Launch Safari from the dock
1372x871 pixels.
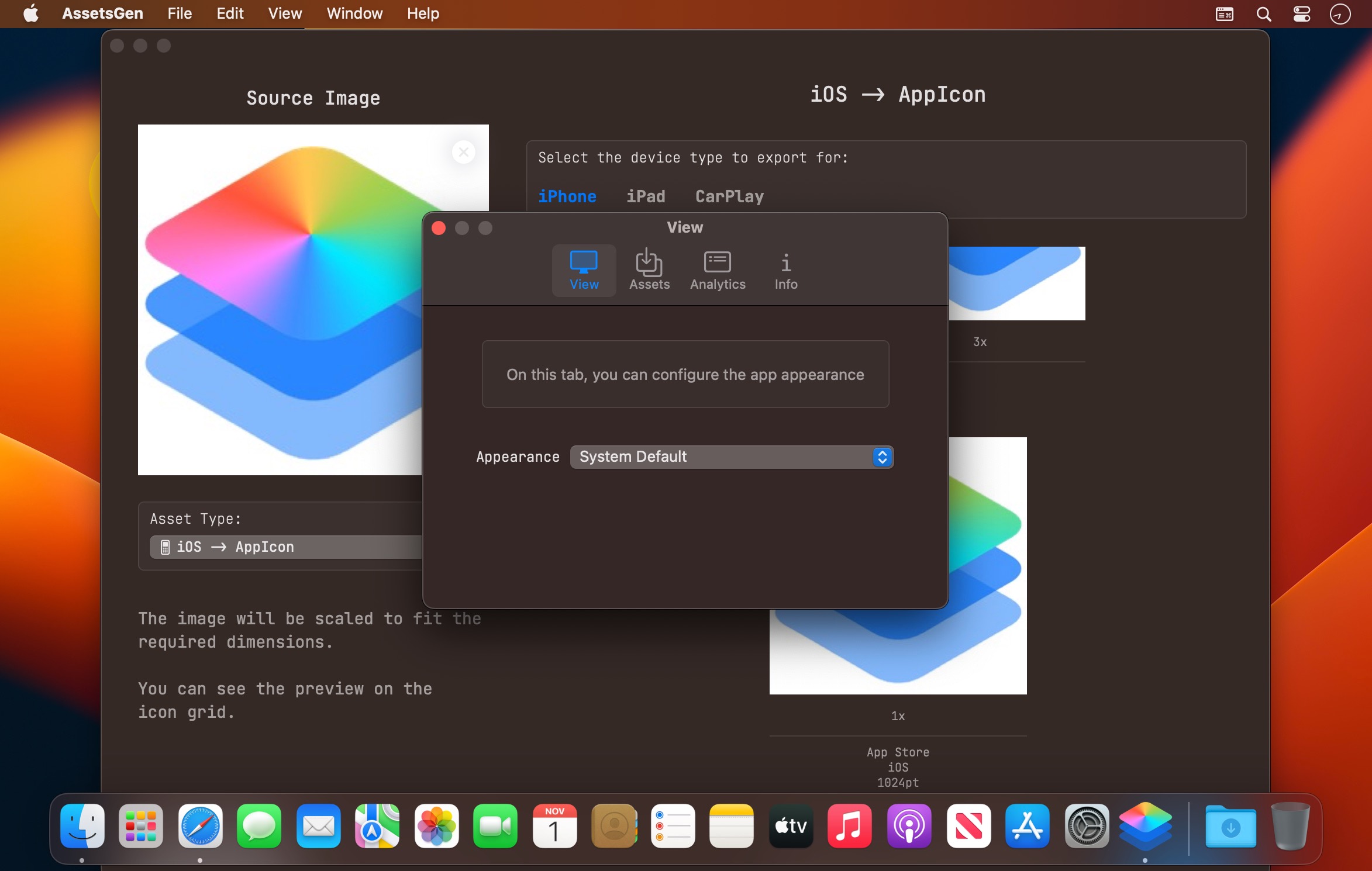[201, 826]
